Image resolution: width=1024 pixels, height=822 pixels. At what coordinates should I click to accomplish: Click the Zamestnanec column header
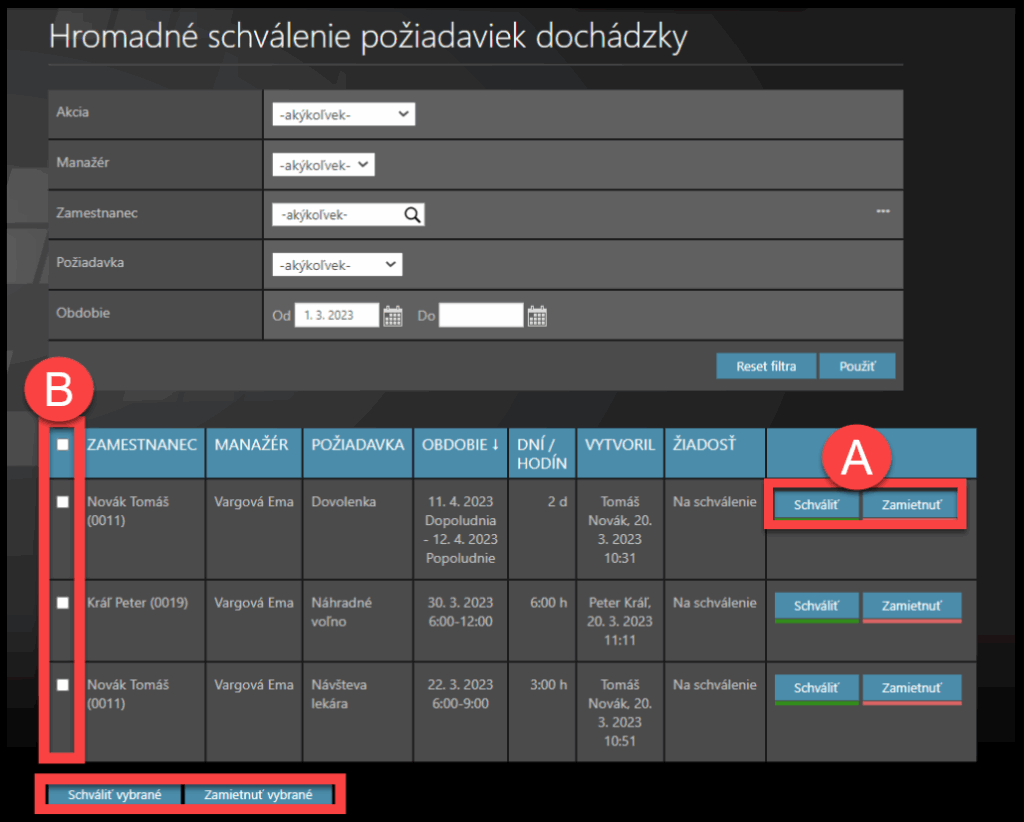[x=142, y=445]
